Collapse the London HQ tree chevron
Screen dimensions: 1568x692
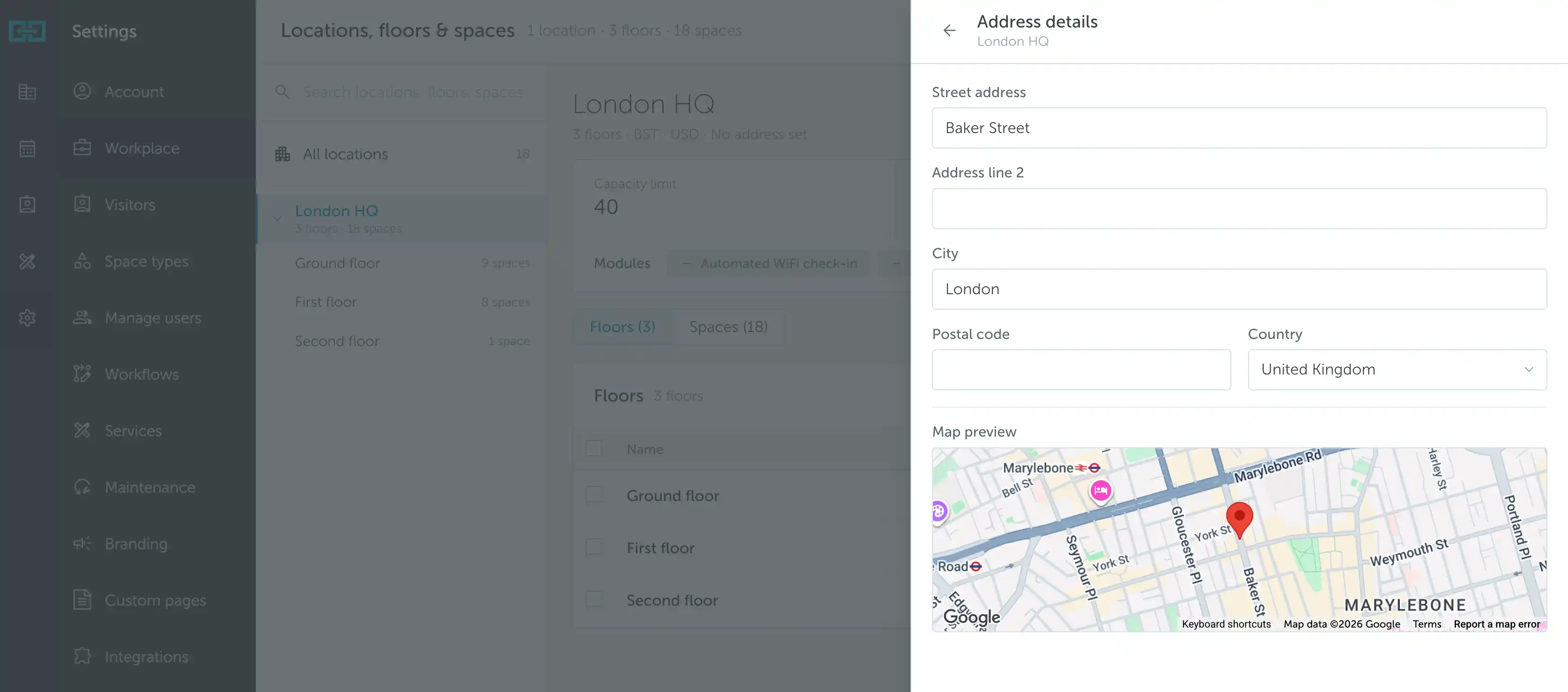click(x=277, y=218)
